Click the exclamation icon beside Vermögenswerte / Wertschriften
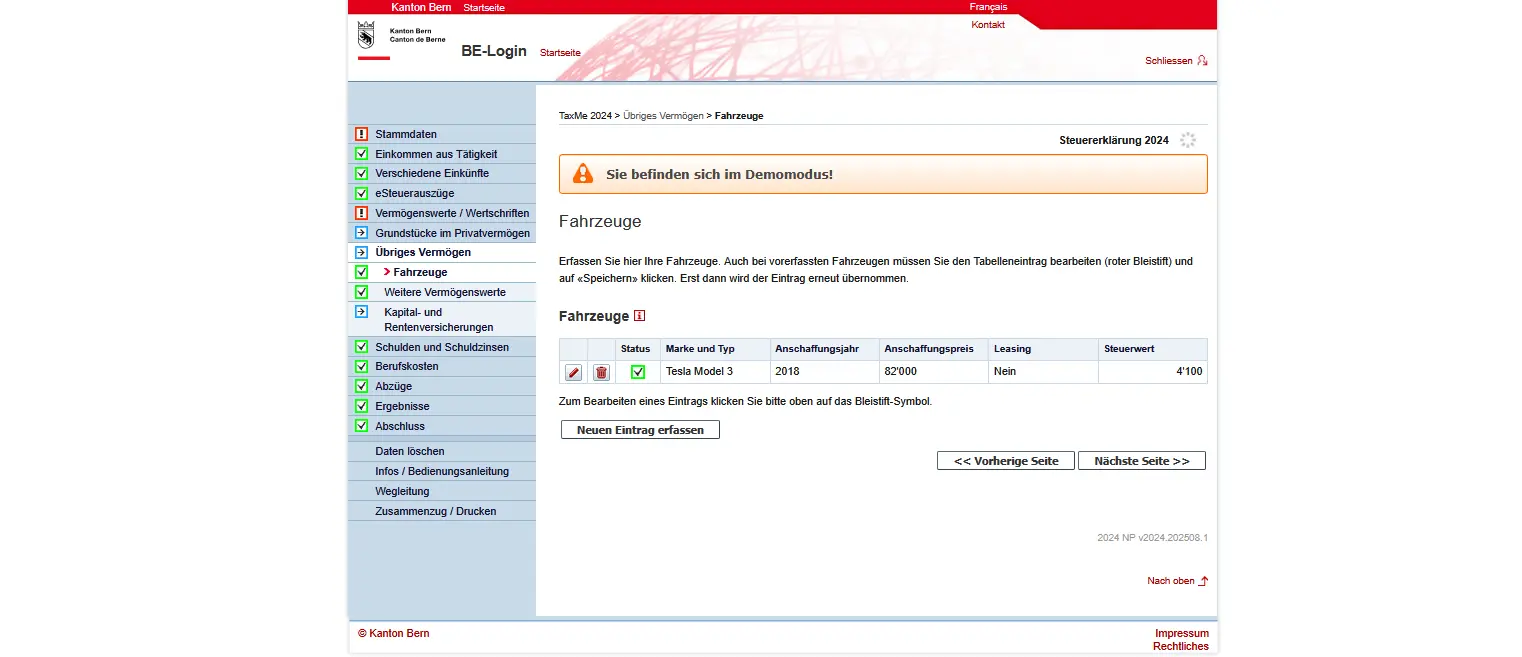 tap(362, 212)
